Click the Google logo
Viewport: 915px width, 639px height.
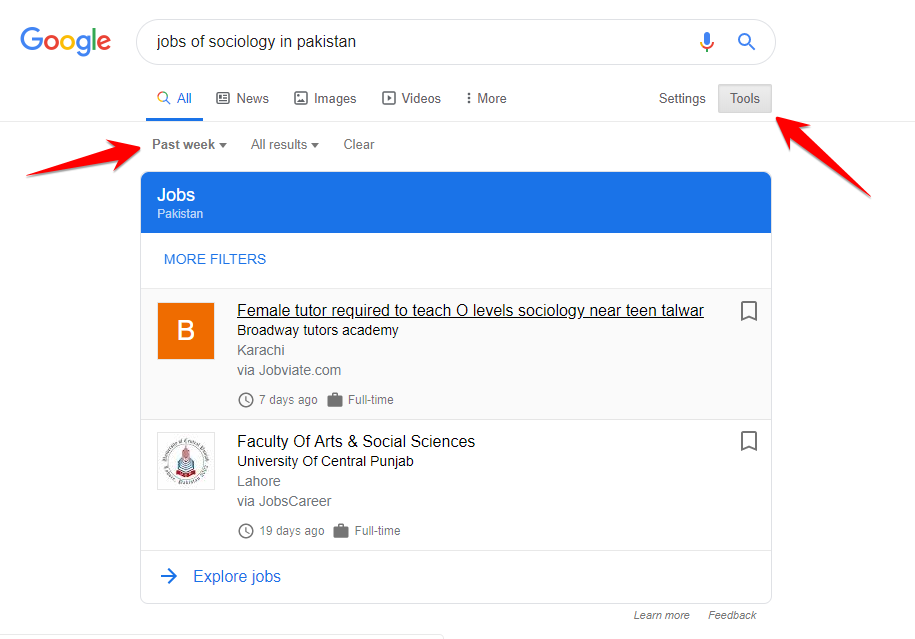[x=65, y=41]
